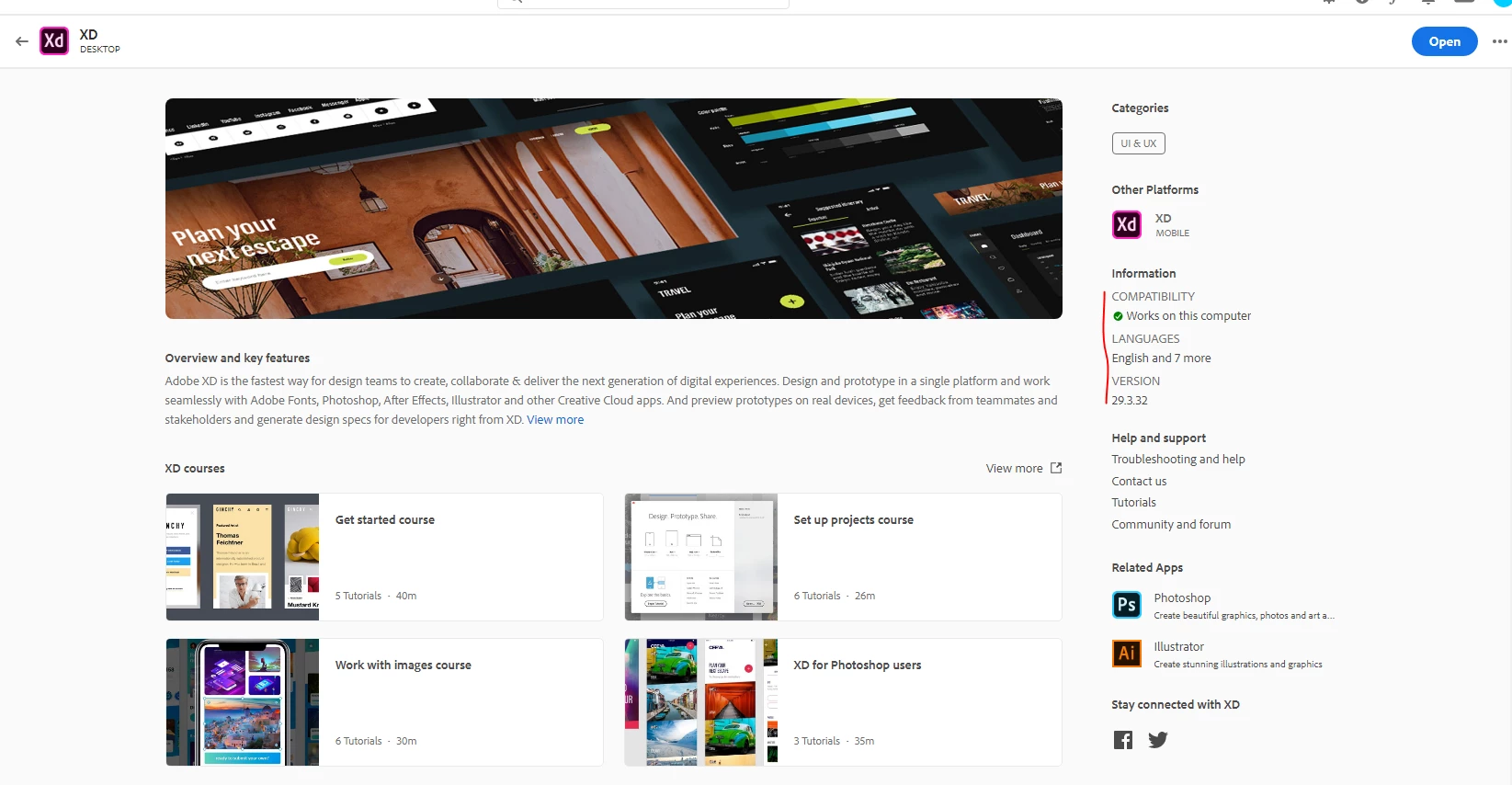Open the Tutorials support link

click(1133, 503)
